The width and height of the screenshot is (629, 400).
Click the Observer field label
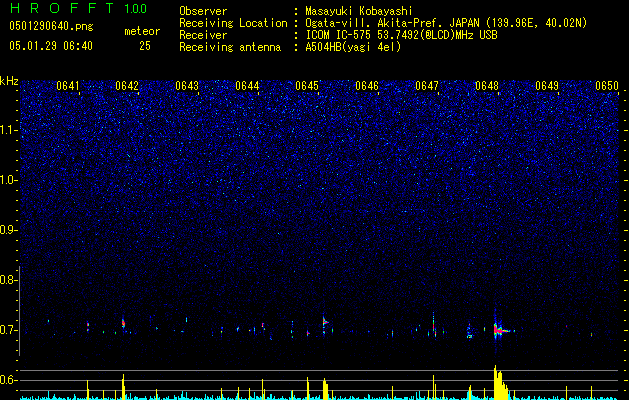tap(203, 11)
